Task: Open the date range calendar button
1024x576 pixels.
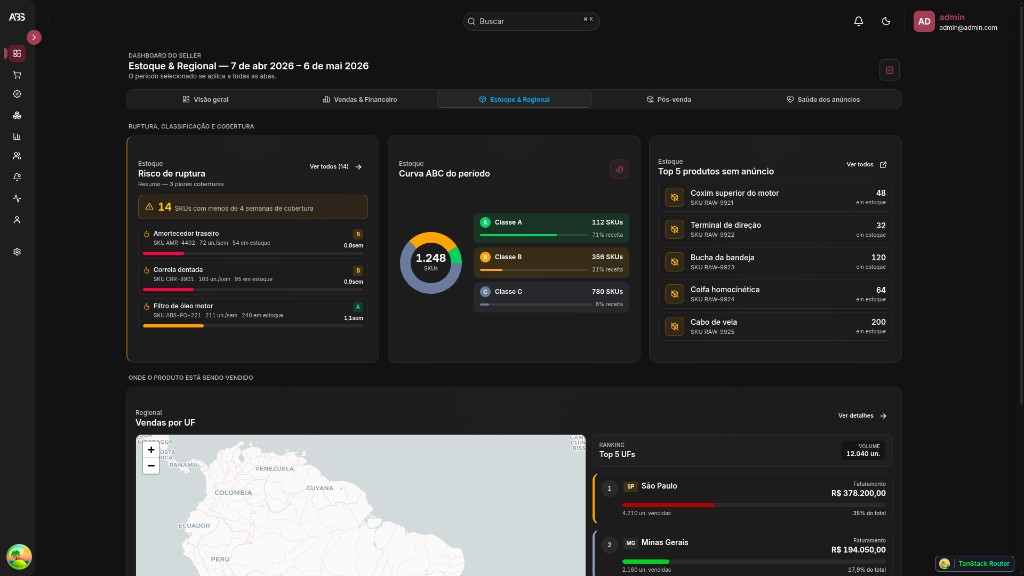Action: tap(889, 70)
